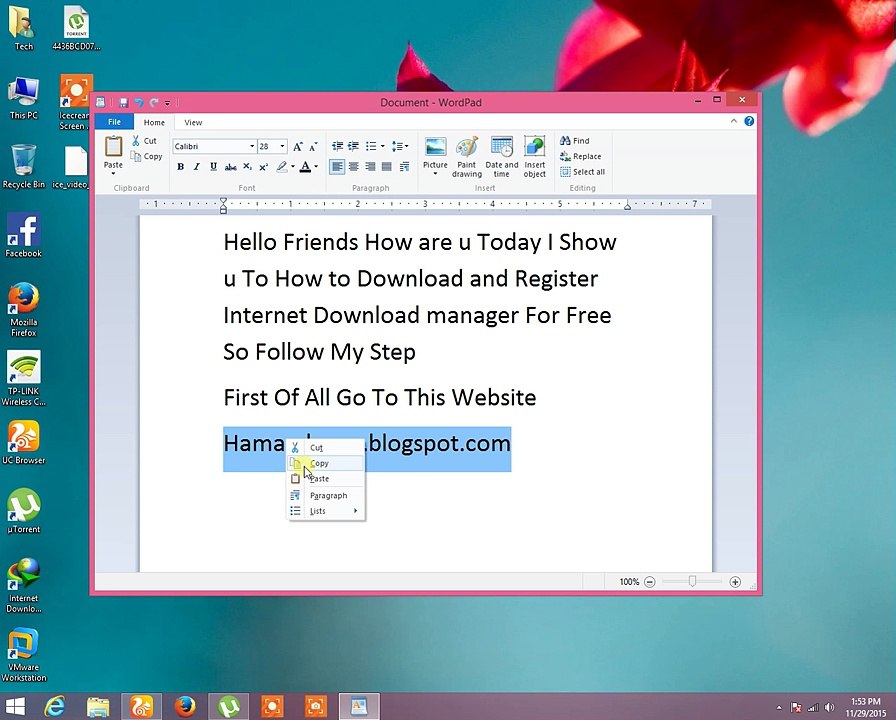Click Replace in the Editing group
Image resolution: width=896 pixels, height=720 pixels.
point(581,156)
